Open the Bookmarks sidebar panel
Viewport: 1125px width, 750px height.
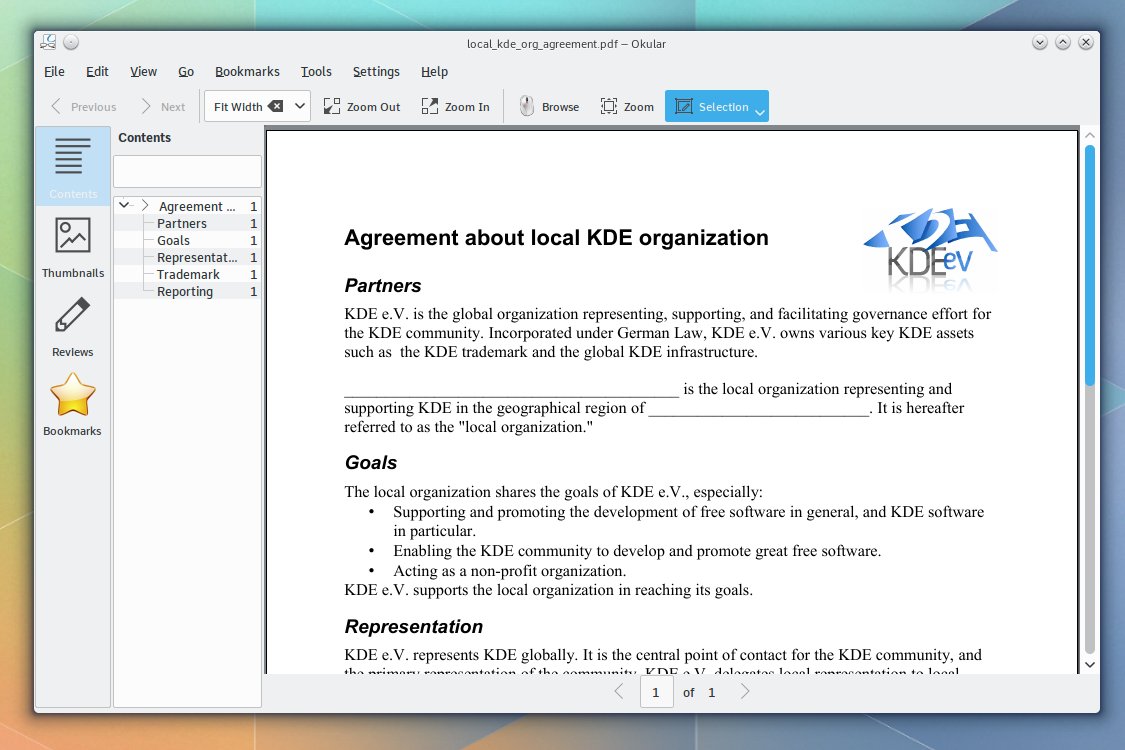click(72, 405)
